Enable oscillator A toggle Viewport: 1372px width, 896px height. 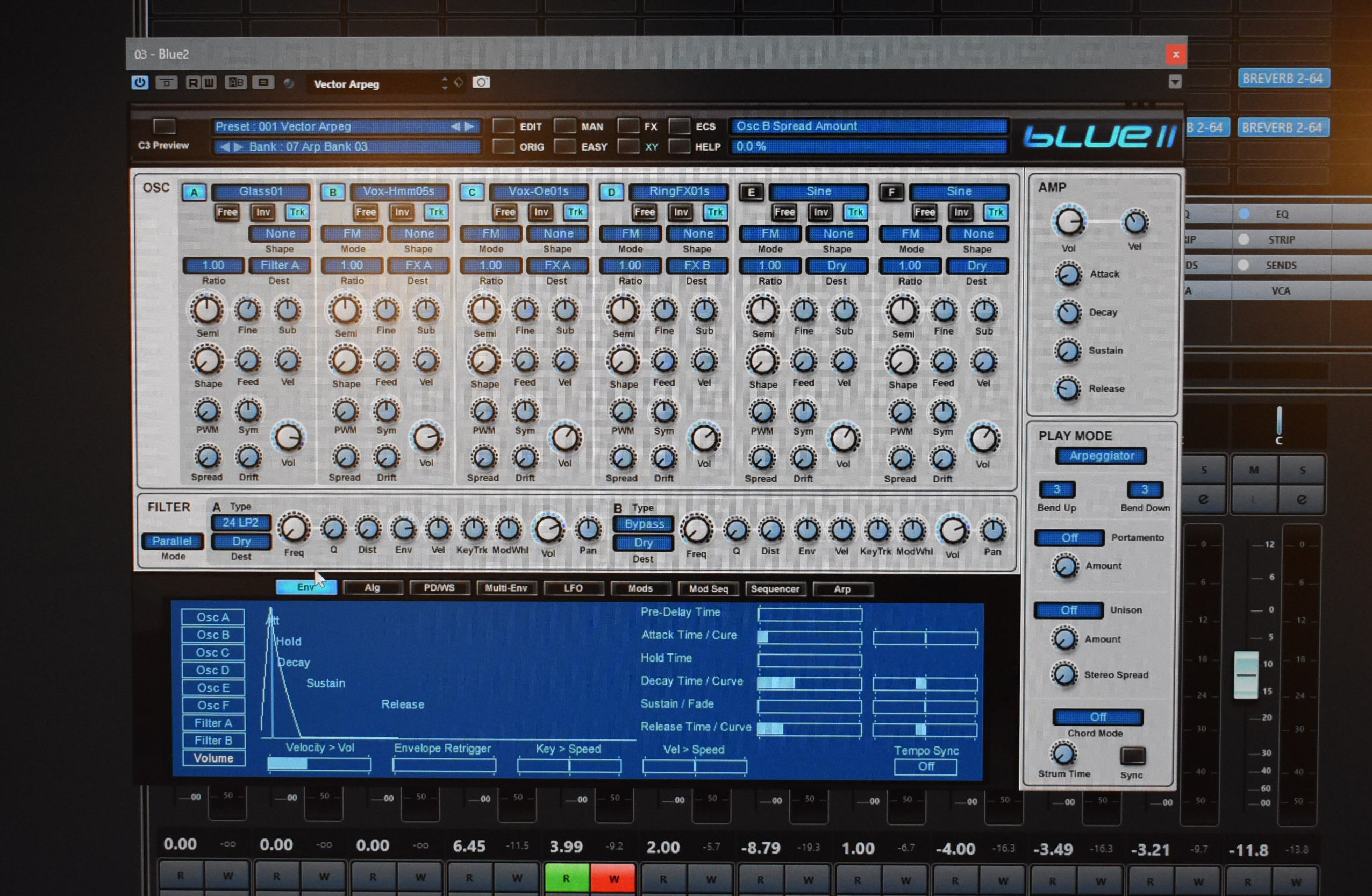coord(194,193)
